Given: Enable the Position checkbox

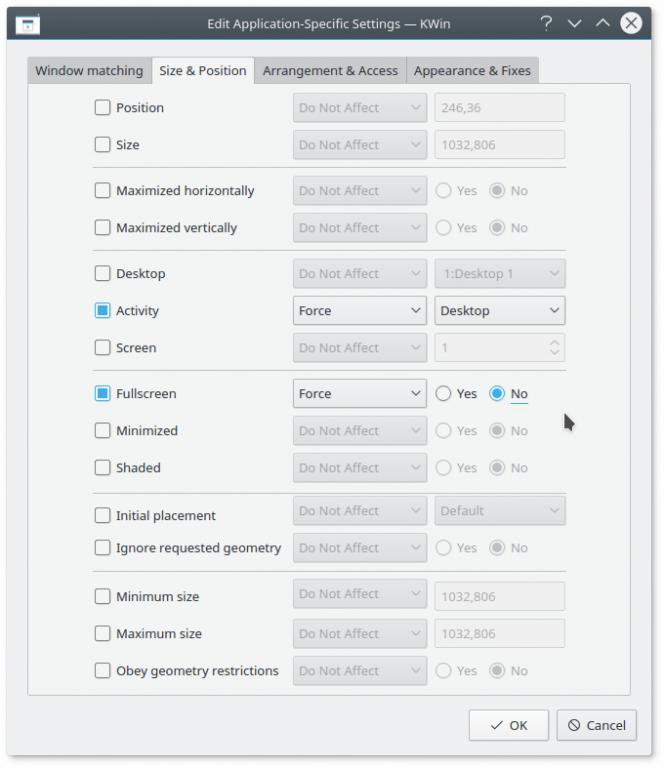Looking at the screenshot, I should [x=102, y=107].
